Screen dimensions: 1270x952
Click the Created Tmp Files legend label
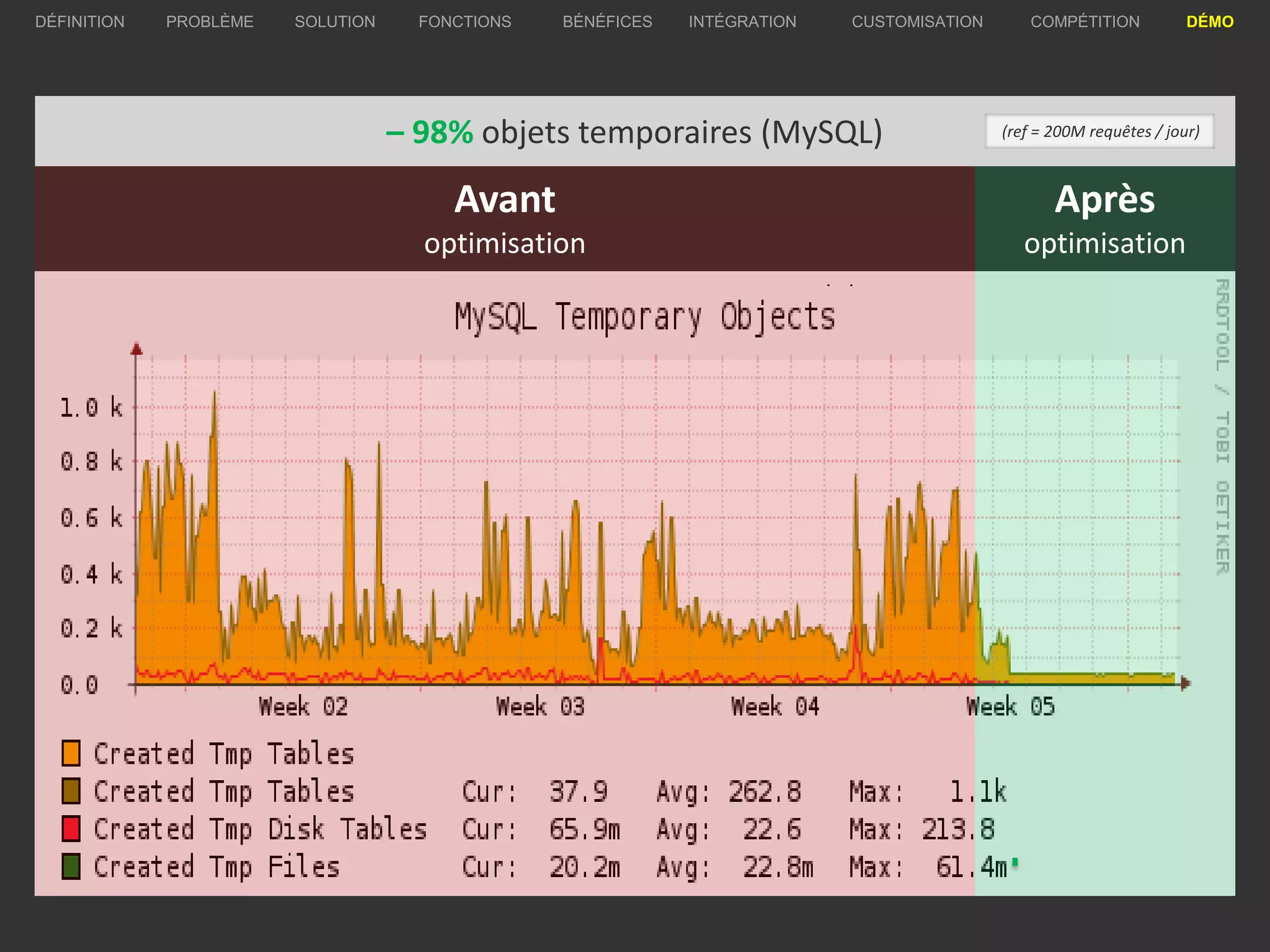[x=217, y=867]
